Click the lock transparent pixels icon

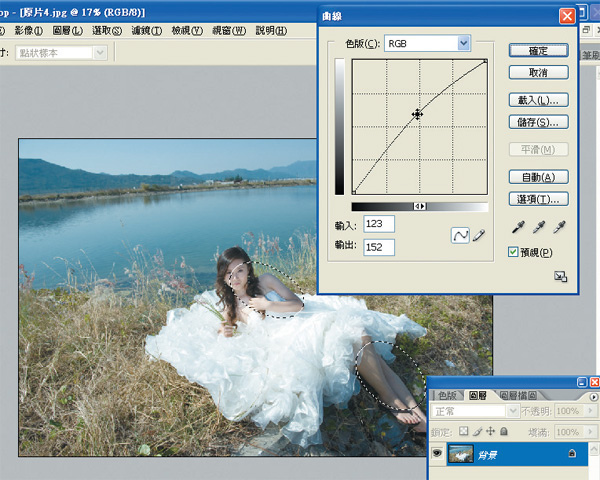463,431
